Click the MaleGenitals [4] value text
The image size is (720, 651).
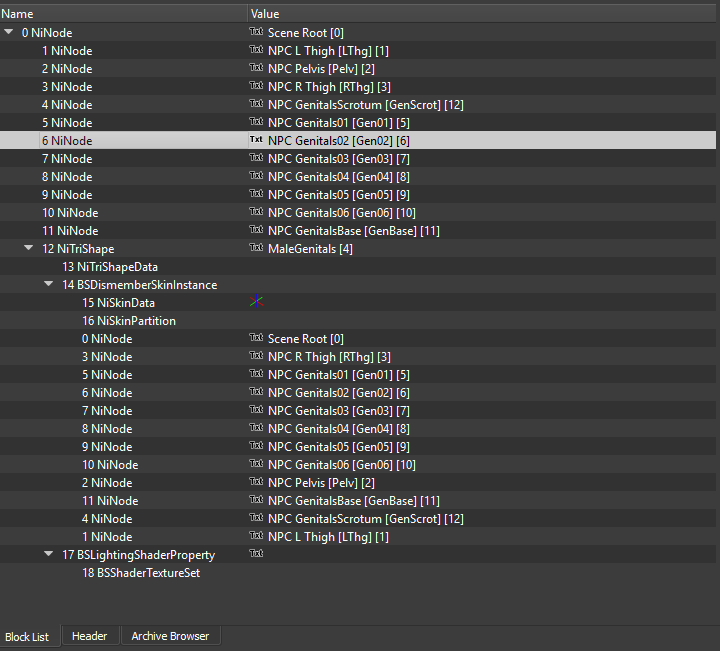click(310, 249)
